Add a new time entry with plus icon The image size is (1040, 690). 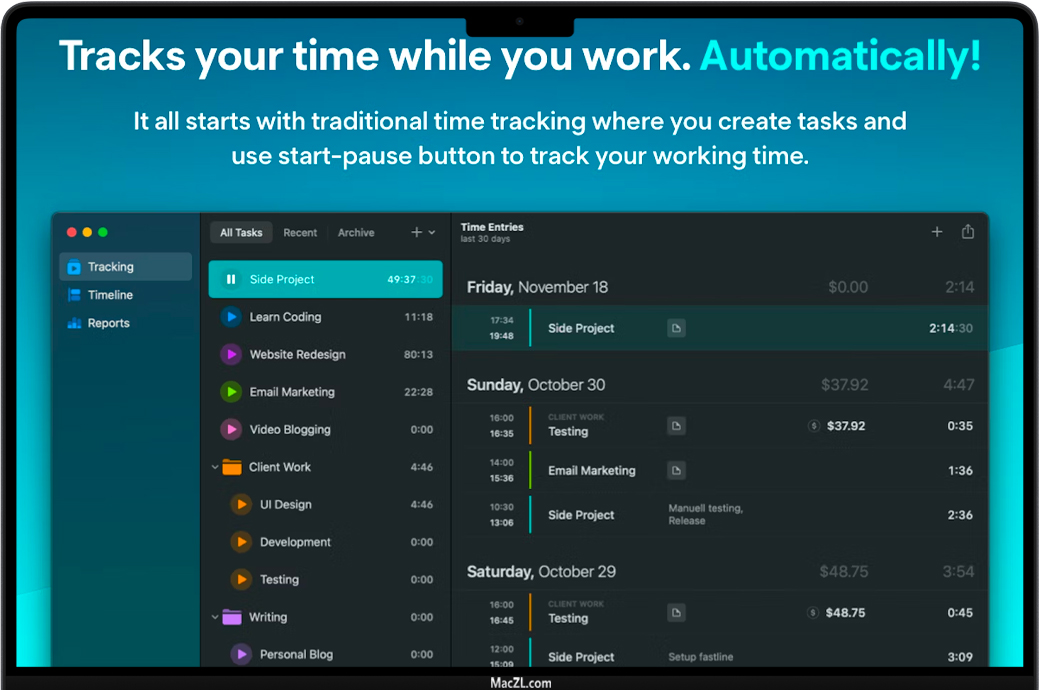point(937,232)
